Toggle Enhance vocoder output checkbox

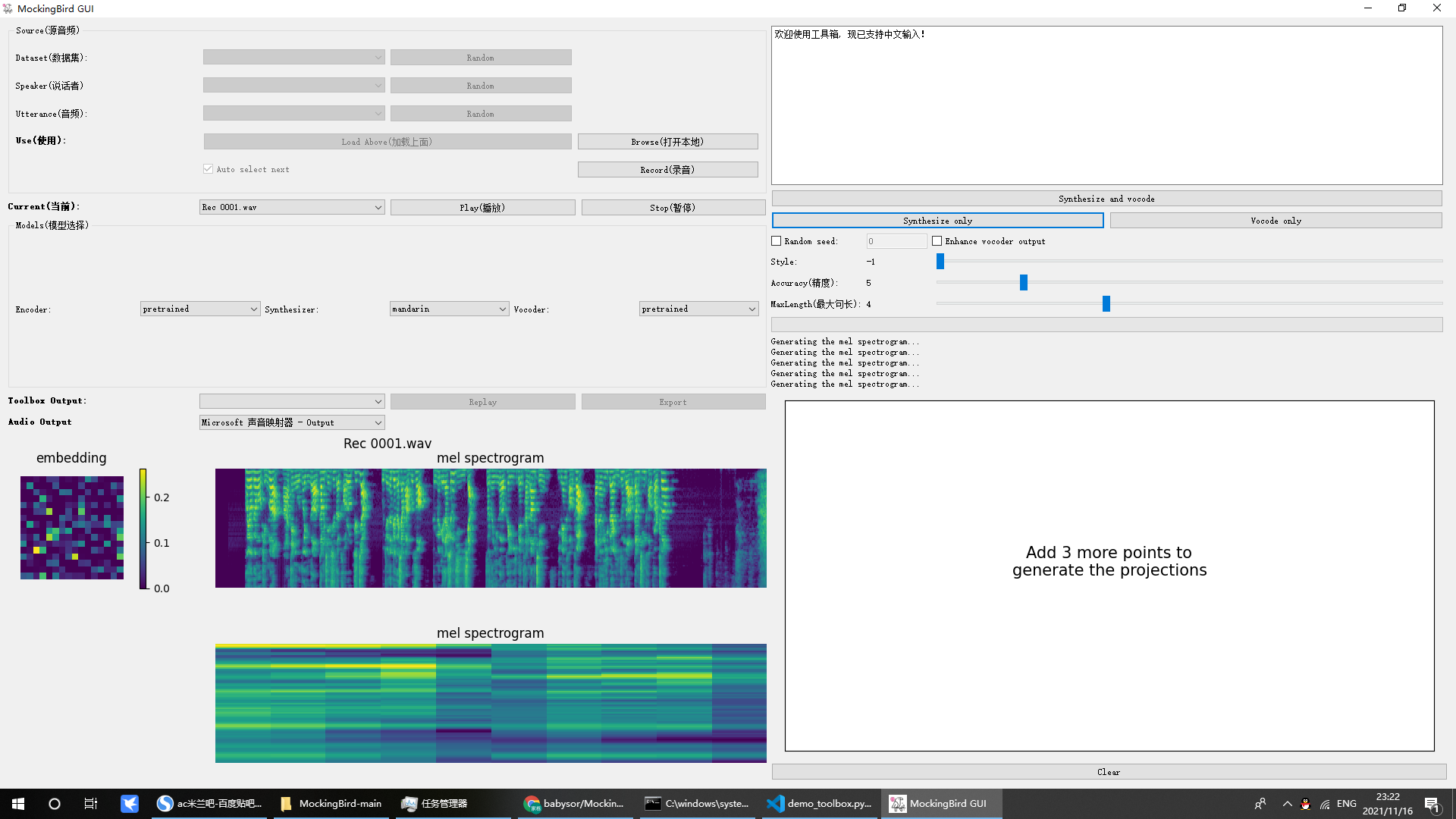pos(937,241)
